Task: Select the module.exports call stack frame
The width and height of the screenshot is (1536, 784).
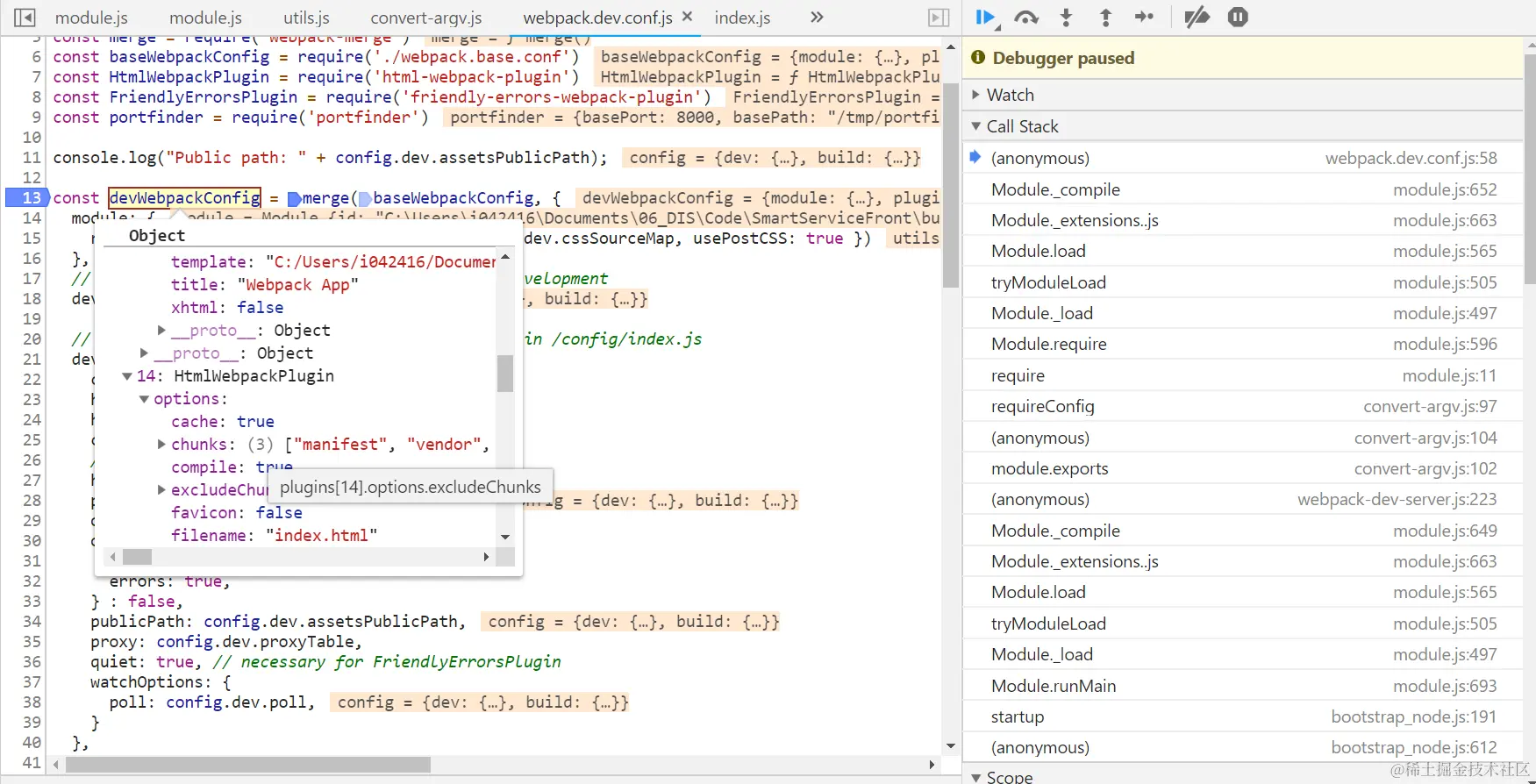Action: tap(1244, 468)
